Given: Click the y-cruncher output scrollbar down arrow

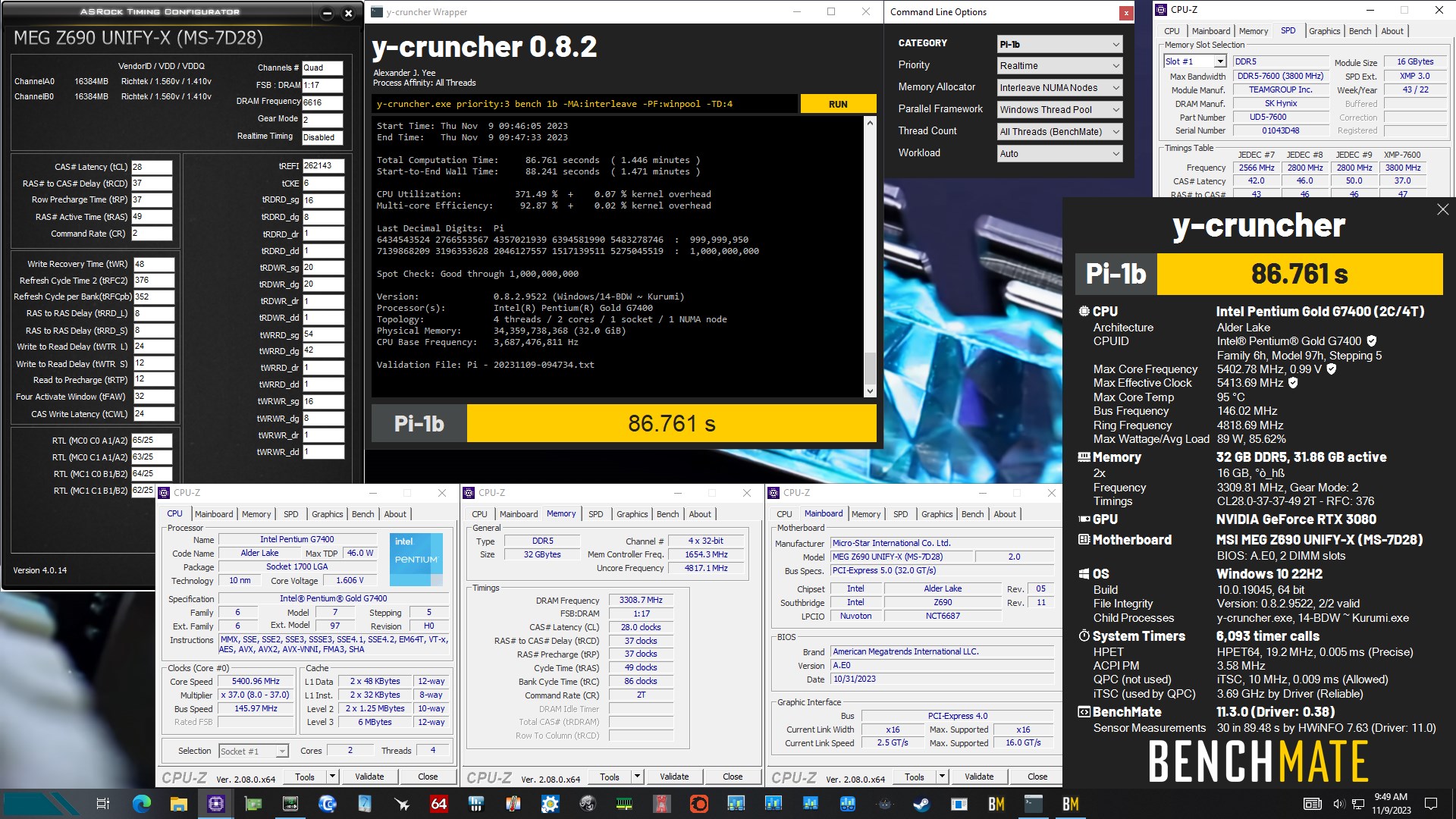Looking at the screenshot, I should (x=870, y=391).
